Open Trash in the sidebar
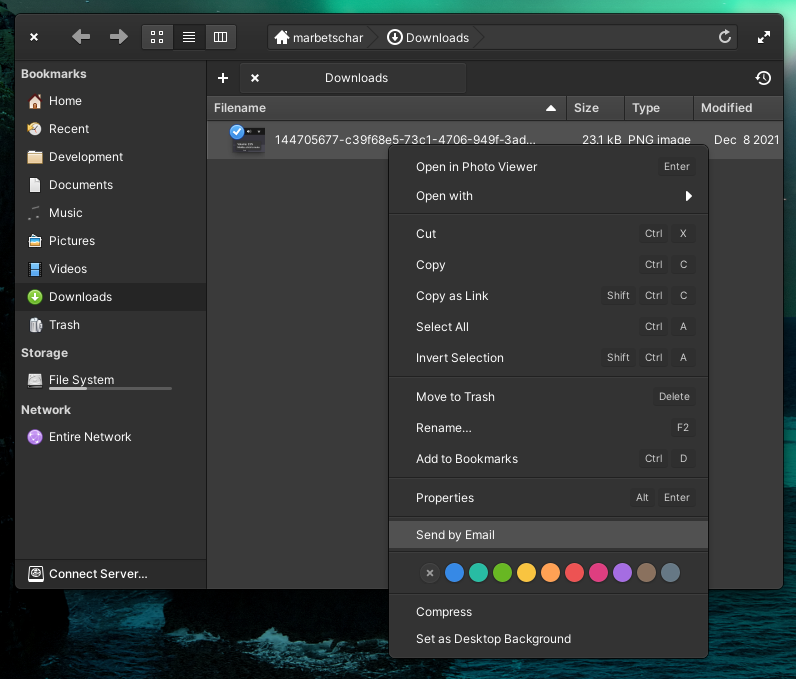The width and height of the screenshot is (796, 679). (64, 325)
